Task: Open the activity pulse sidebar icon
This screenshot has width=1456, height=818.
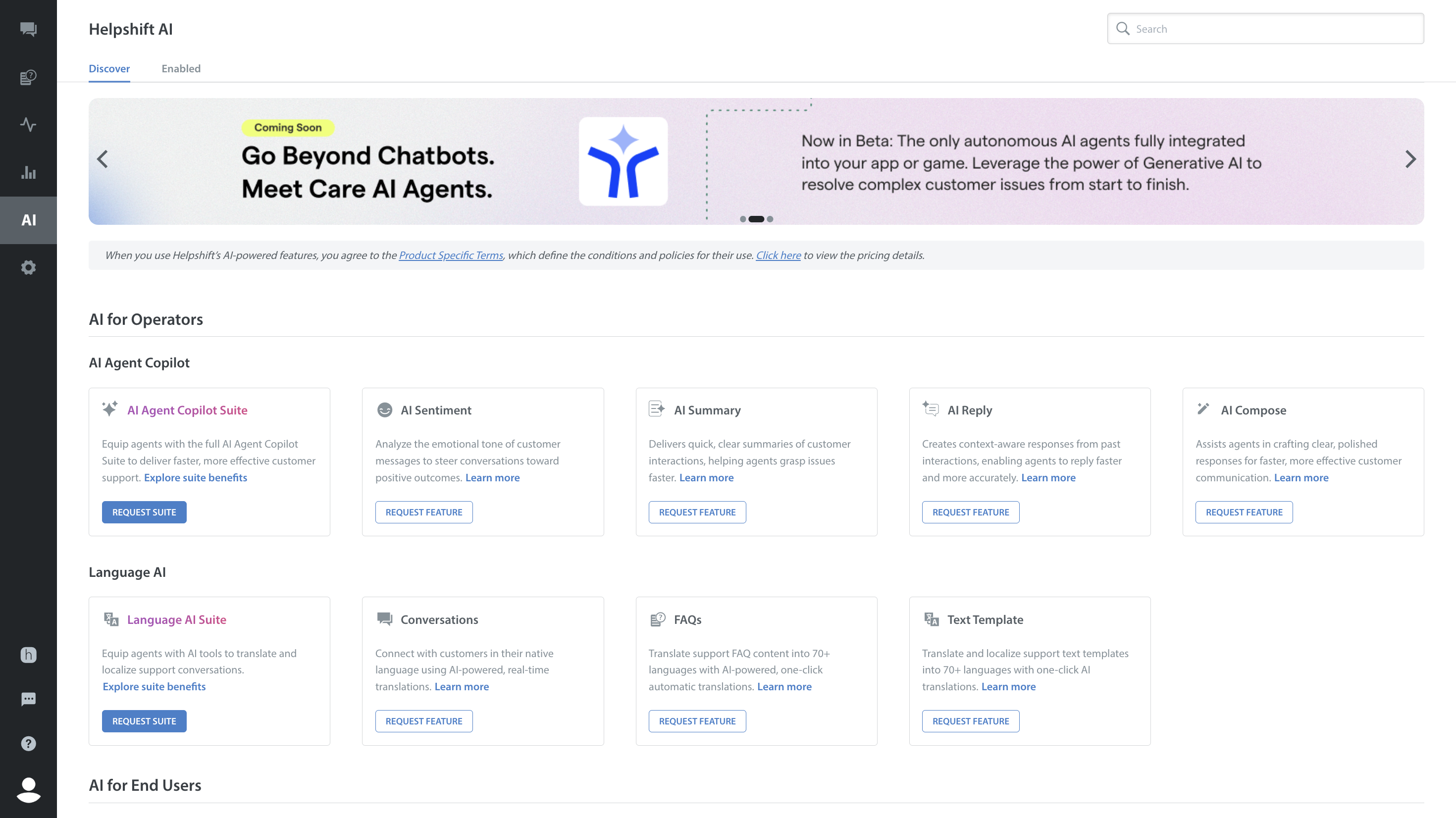Action: tap(28, 124)
